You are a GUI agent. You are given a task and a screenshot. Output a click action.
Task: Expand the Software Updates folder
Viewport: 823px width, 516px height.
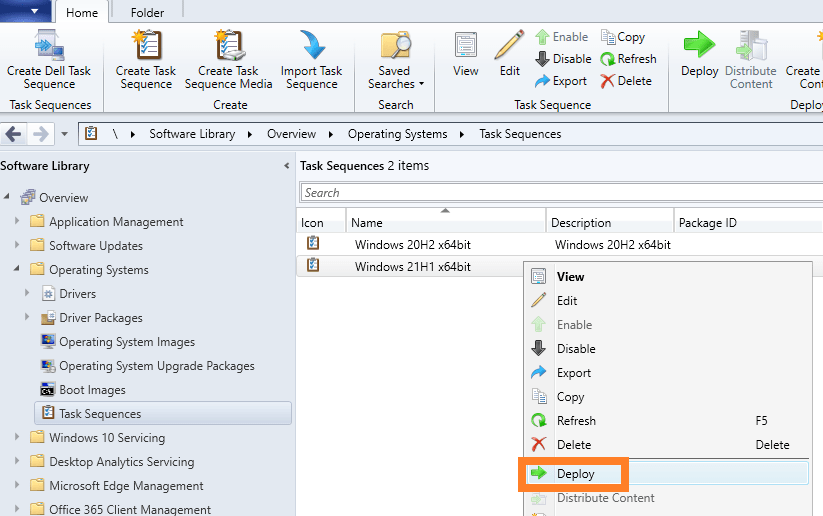[x=17, y=245]
